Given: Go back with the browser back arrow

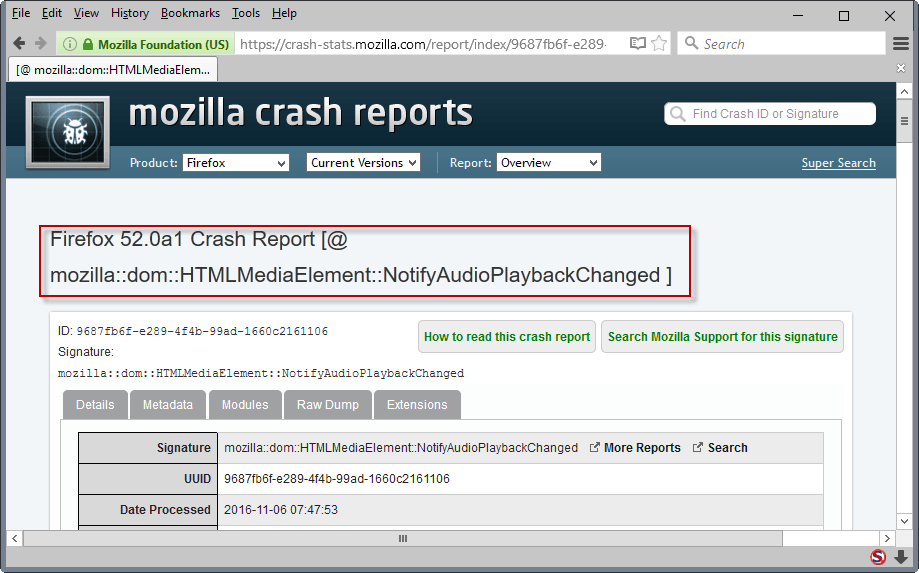Looking at the screenshot, I should pos(19,43).
